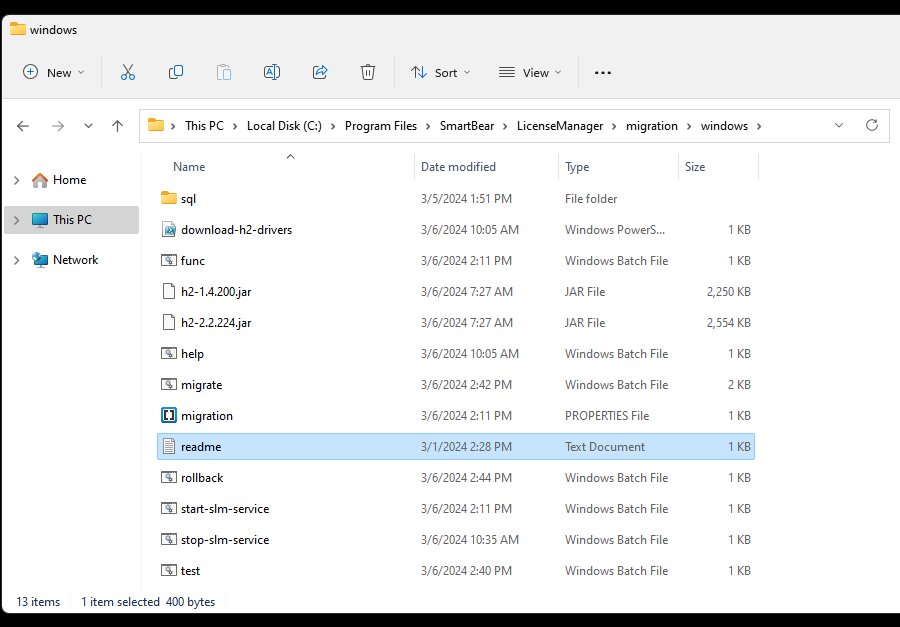Viewport: 900px width, 627px height.
Task: Open Program Files from breadcrumb bar
Action: (x=380, y=125)
